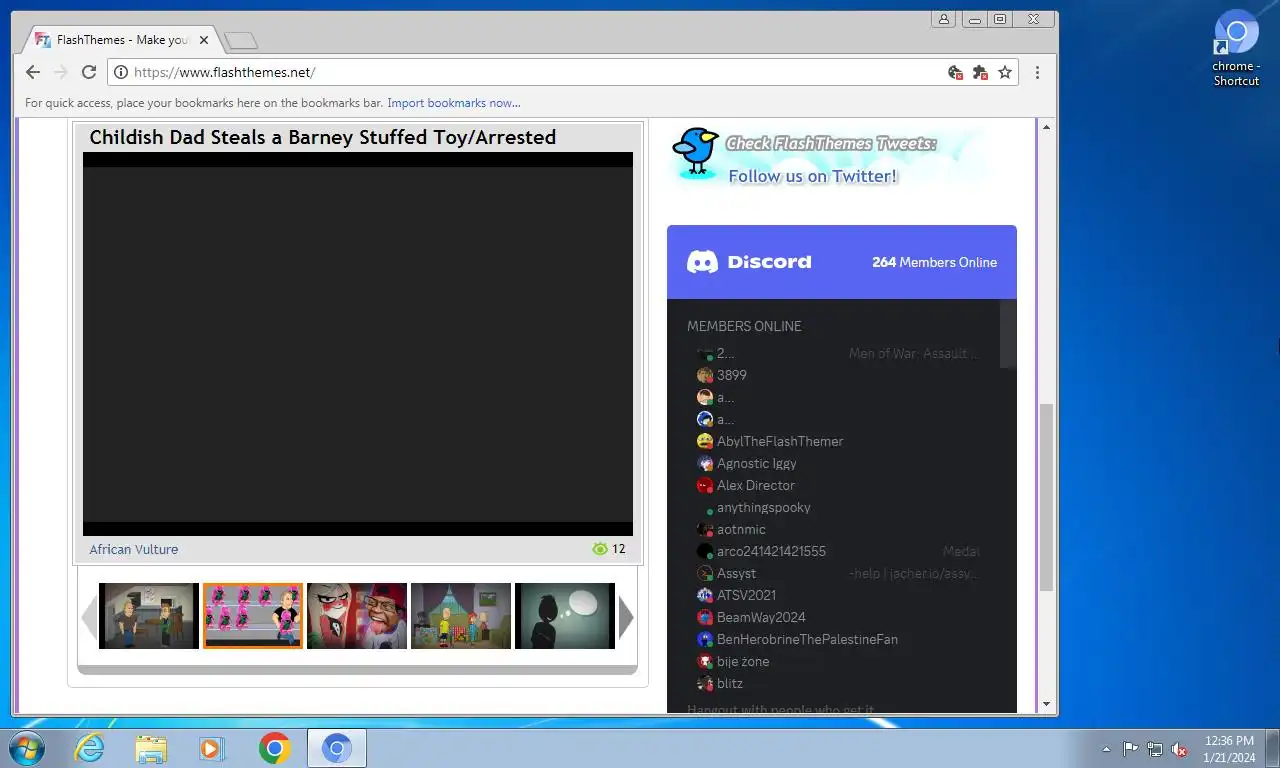Click the black video player area
Image resolution: width=1280 pixels, height=768 pixels.
coord(358,344)
